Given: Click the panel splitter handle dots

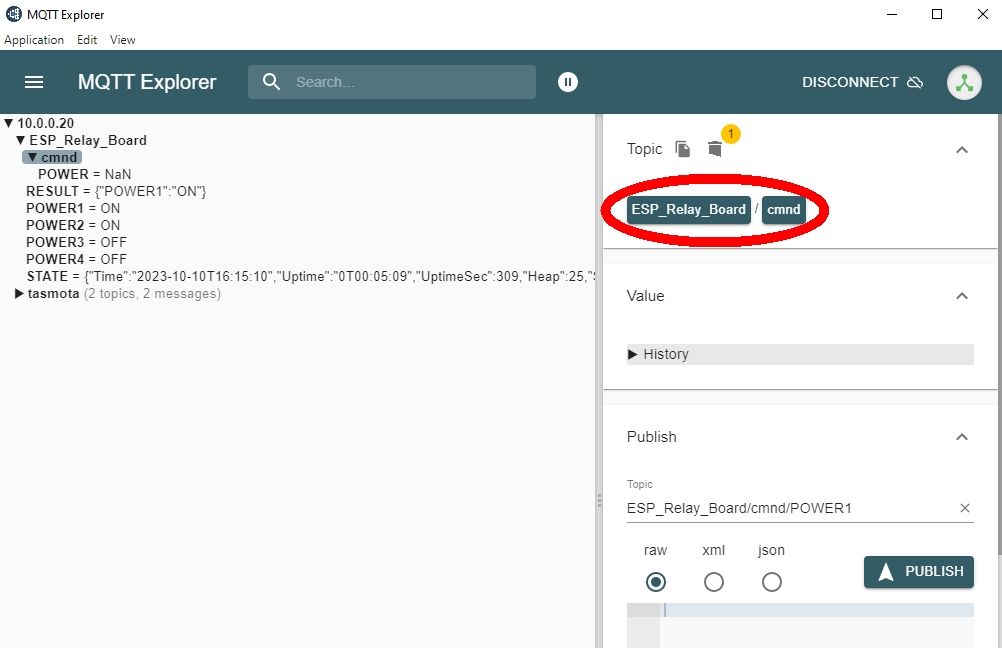Looking at the screenshot, I should pyautogui.click(x=599, y=500).
